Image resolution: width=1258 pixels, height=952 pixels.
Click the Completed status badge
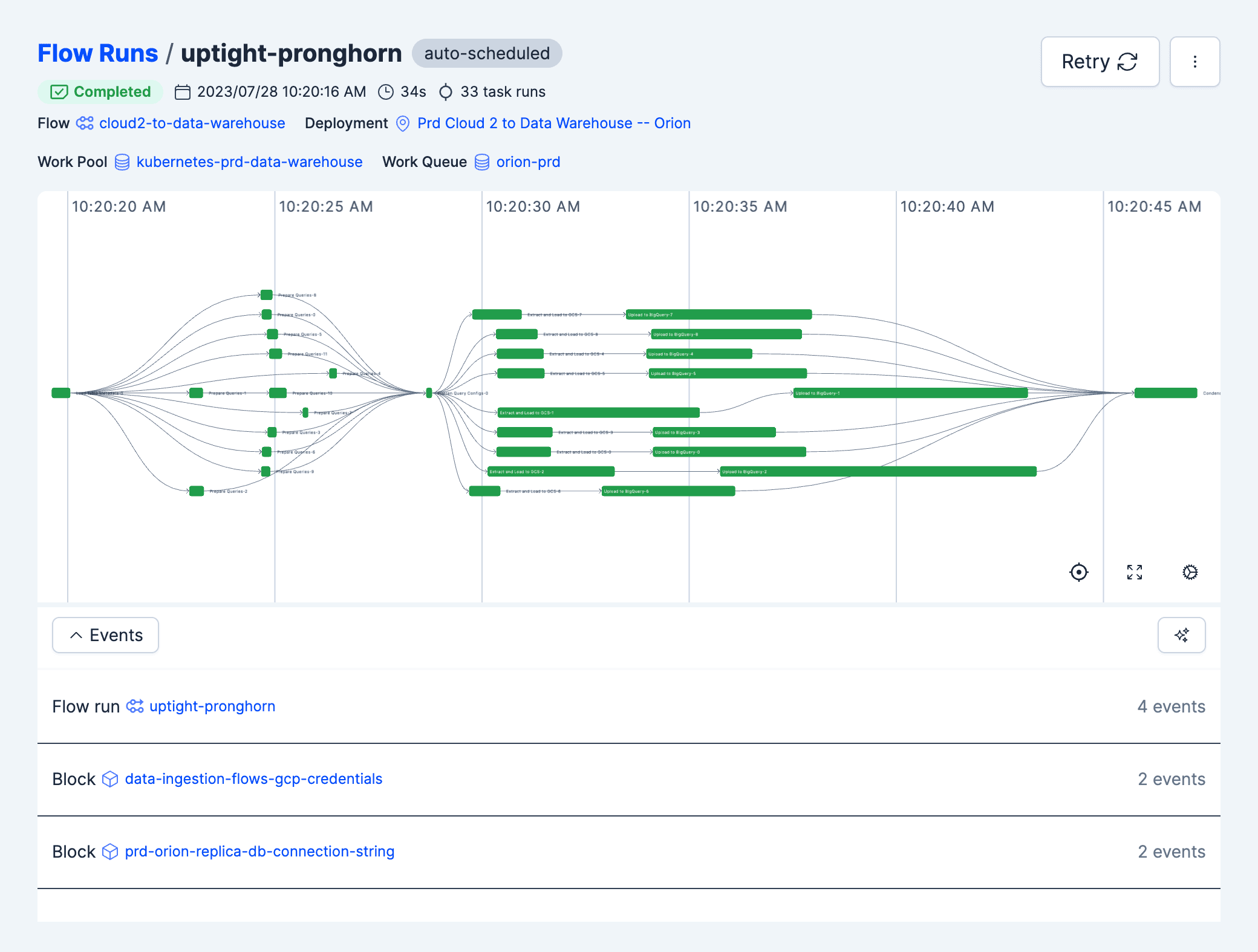click(100, 92)
